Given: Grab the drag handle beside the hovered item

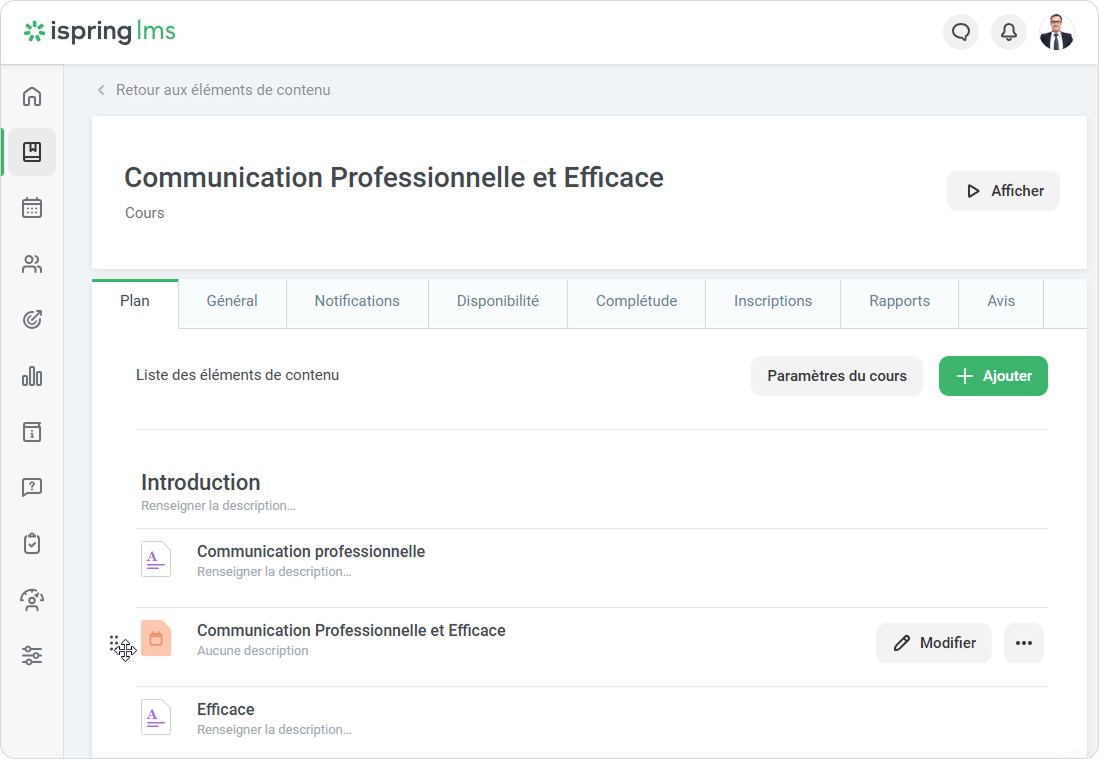Looking at the screenshot, I should [116, 643].
